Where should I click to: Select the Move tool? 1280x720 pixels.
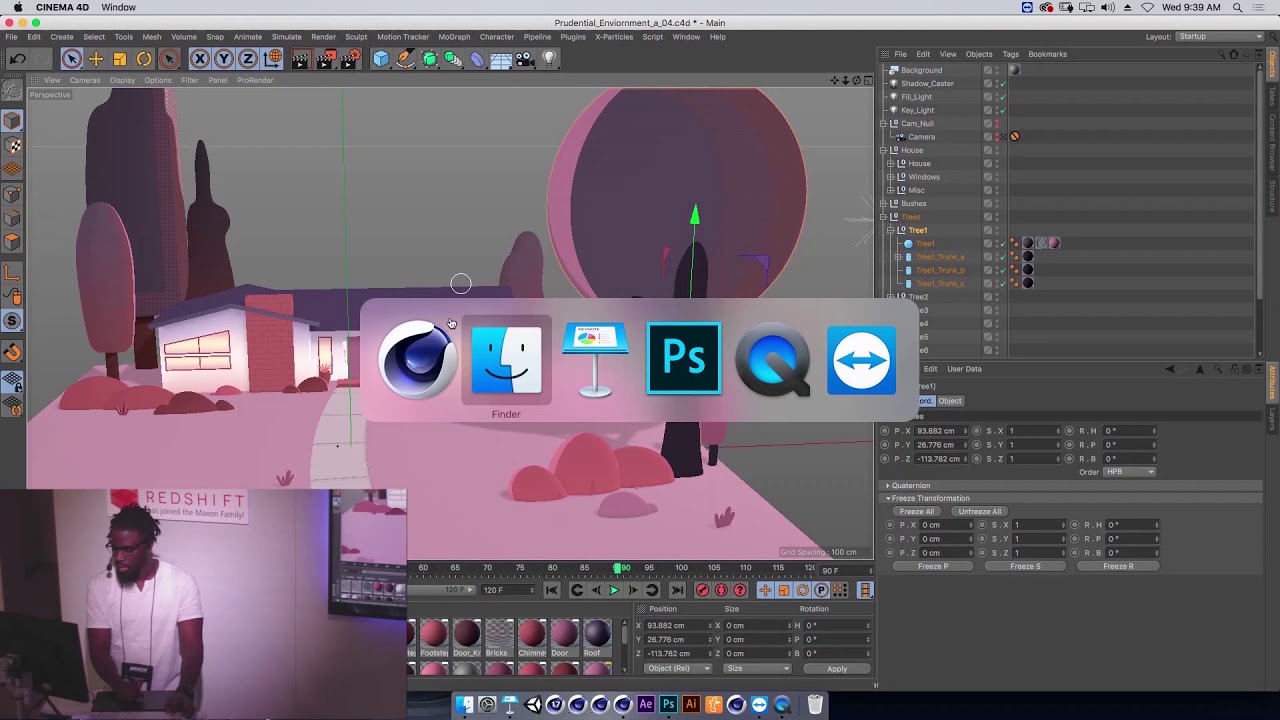96,59
